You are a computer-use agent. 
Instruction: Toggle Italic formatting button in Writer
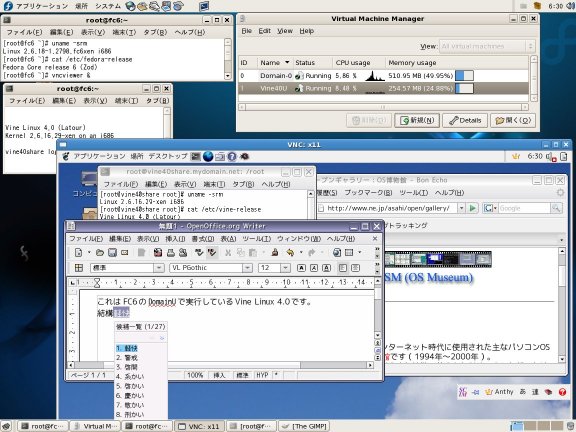click(x=314, y=268)
